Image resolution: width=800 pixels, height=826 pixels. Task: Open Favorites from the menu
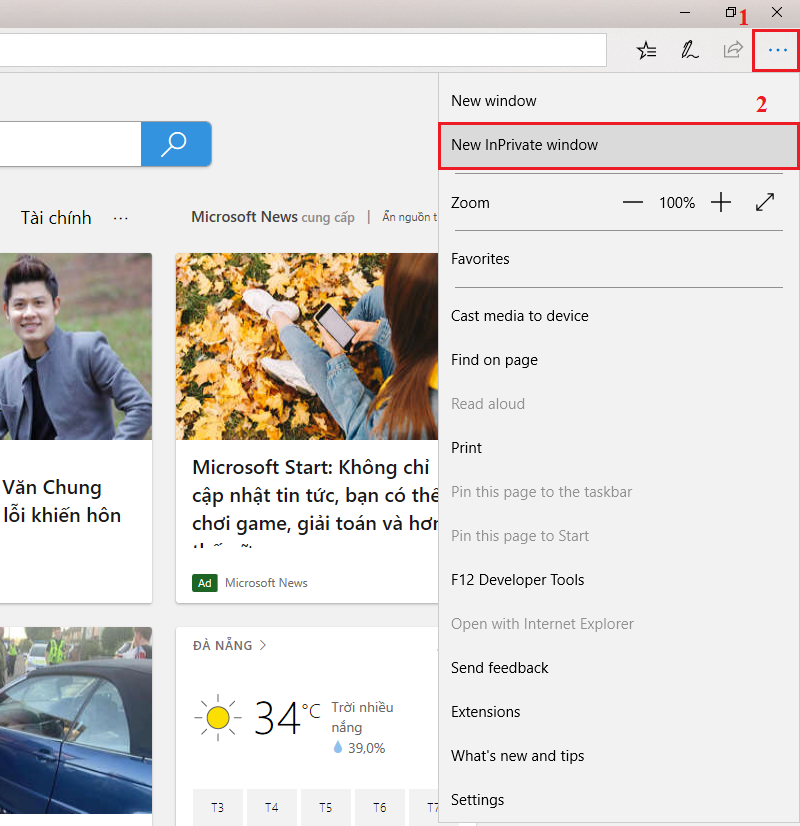(x=480, y=259)
